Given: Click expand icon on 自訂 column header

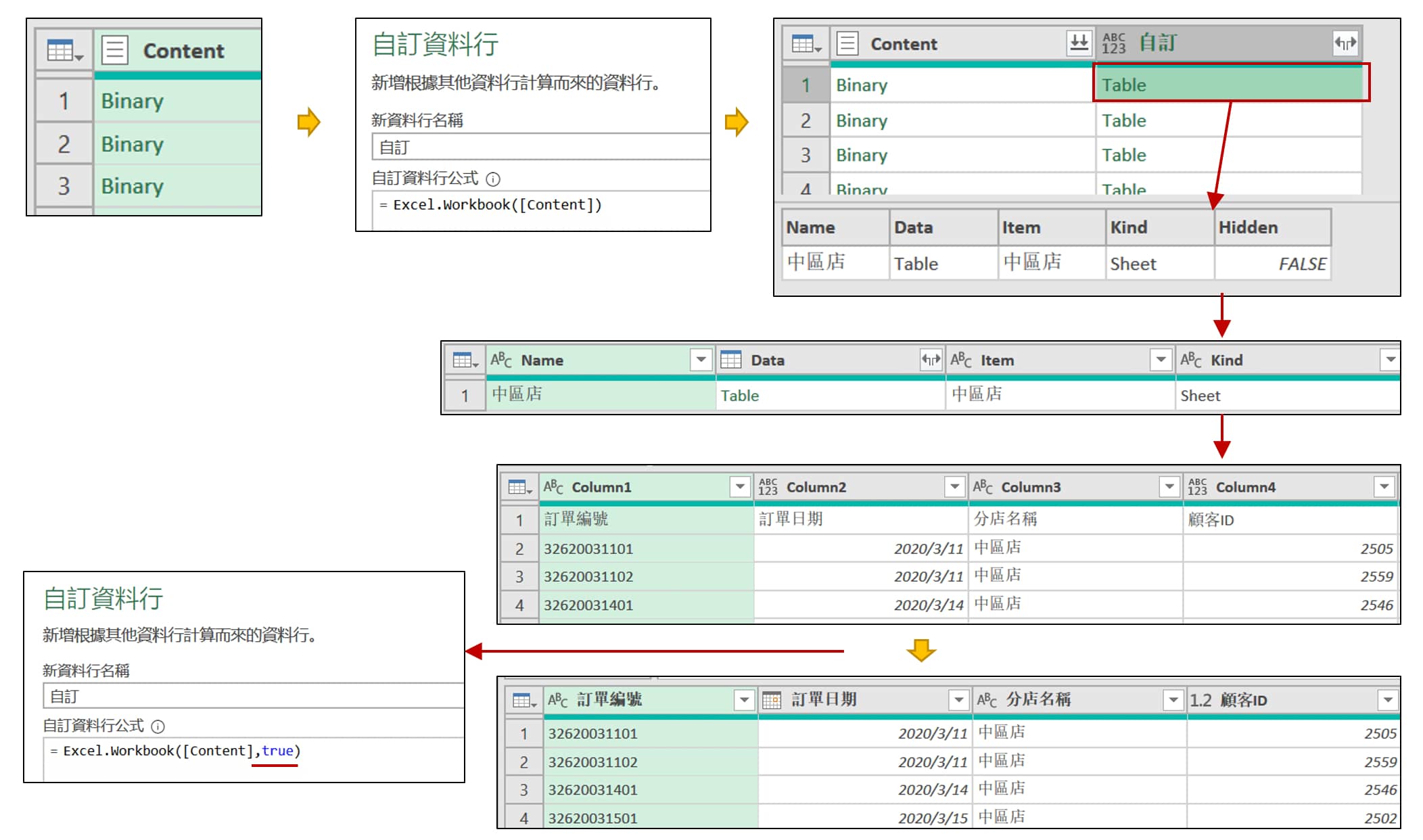Looking at the screenshot, I should 1345,43.
